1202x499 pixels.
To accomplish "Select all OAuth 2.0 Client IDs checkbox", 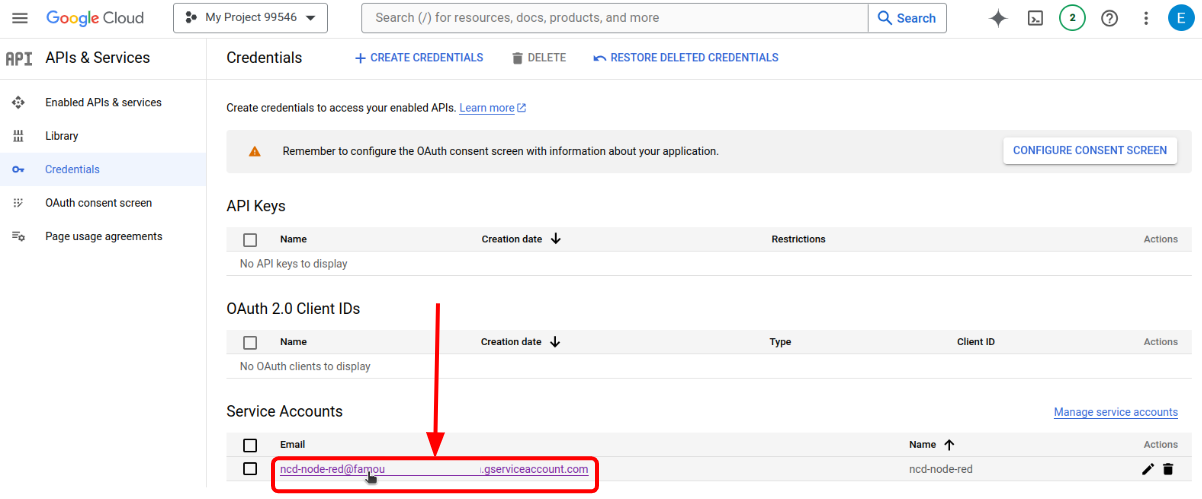I will point(250,342).
